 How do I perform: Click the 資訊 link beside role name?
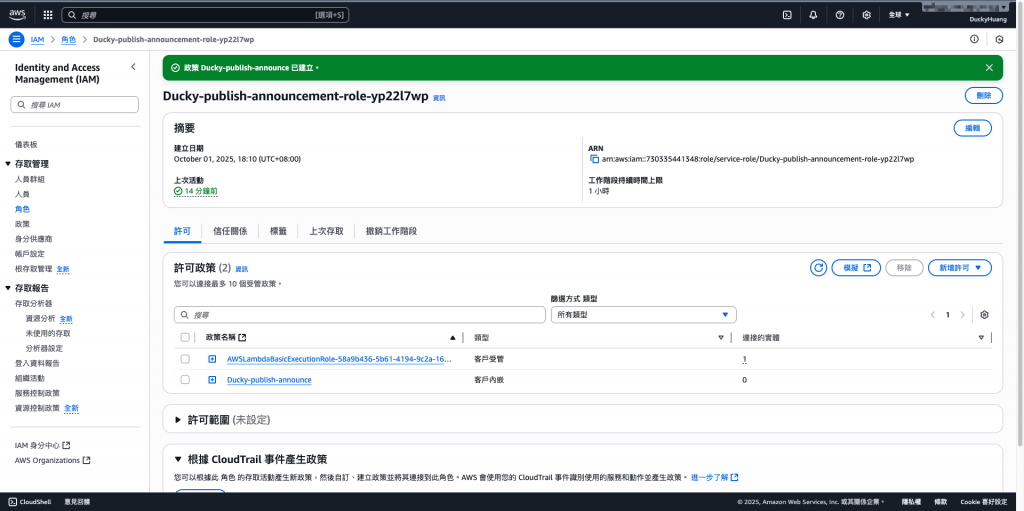(439, 98)
